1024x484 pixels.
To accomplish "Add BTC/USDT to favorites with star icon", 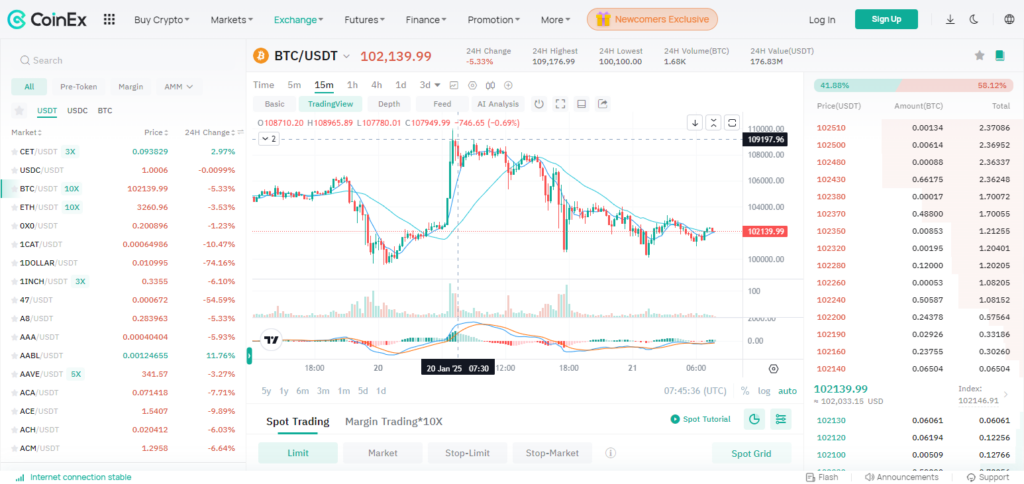I will [980, 56].
